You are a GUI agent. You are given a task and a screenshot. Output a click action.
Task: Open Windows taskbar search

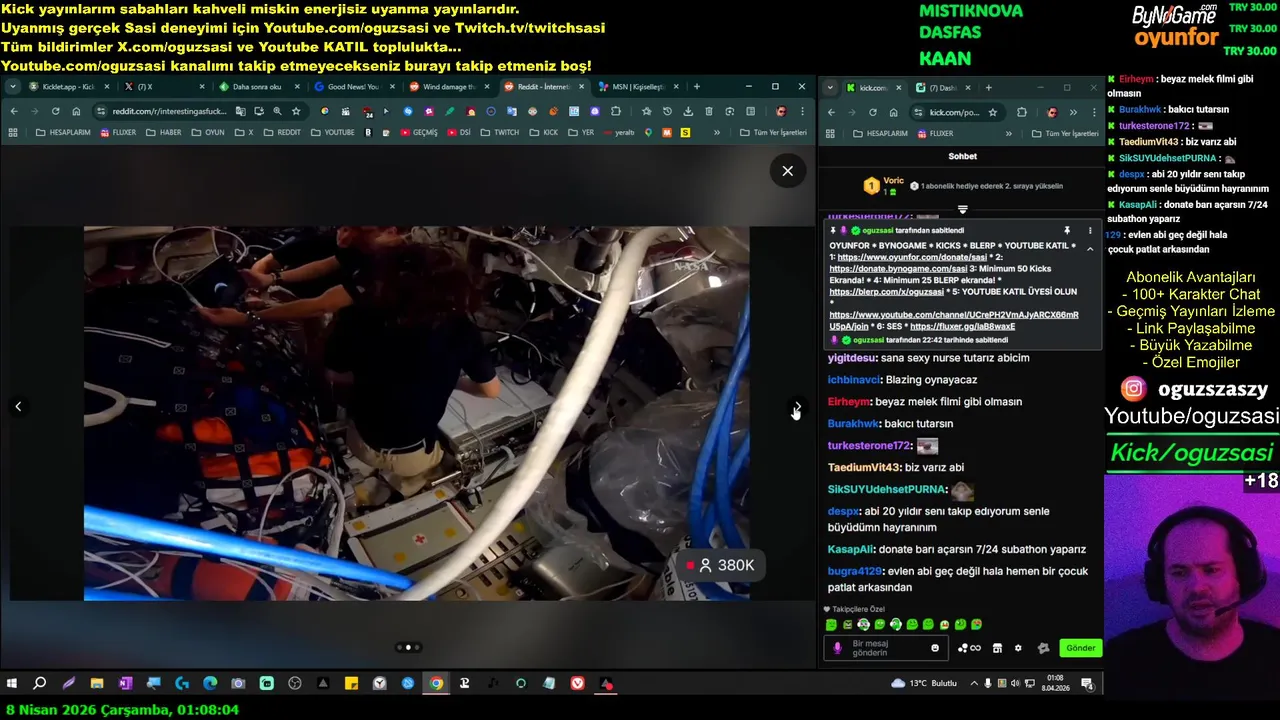(x=40, y=683)
